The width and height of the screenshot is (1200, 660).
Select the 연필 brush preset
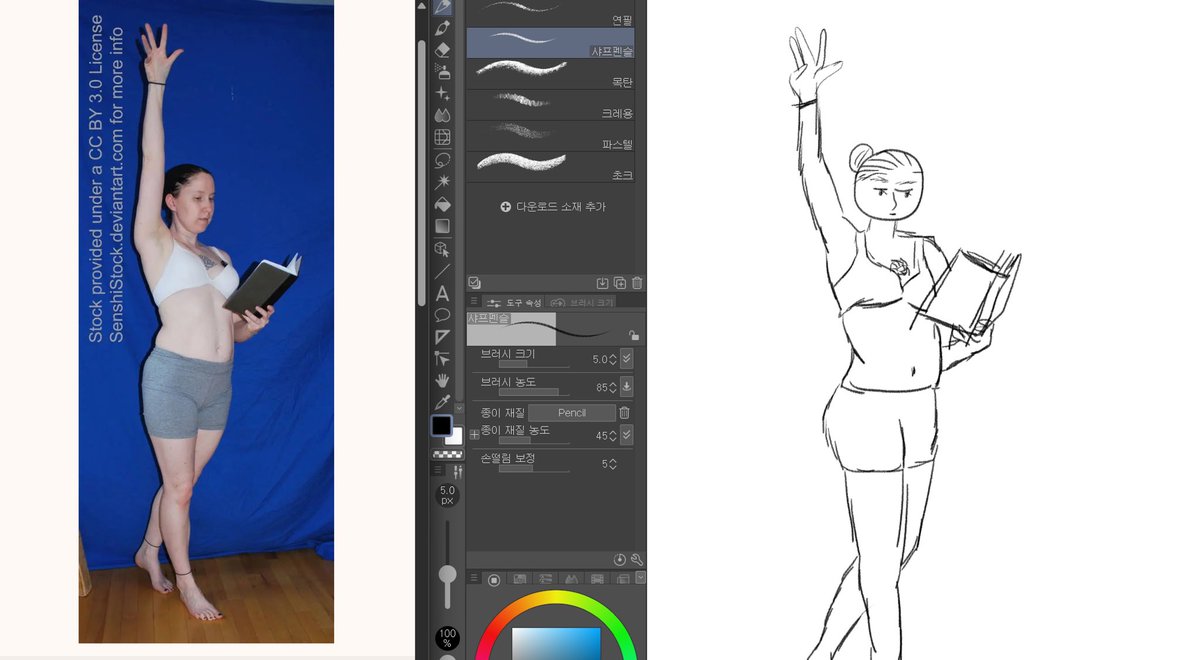551,13
